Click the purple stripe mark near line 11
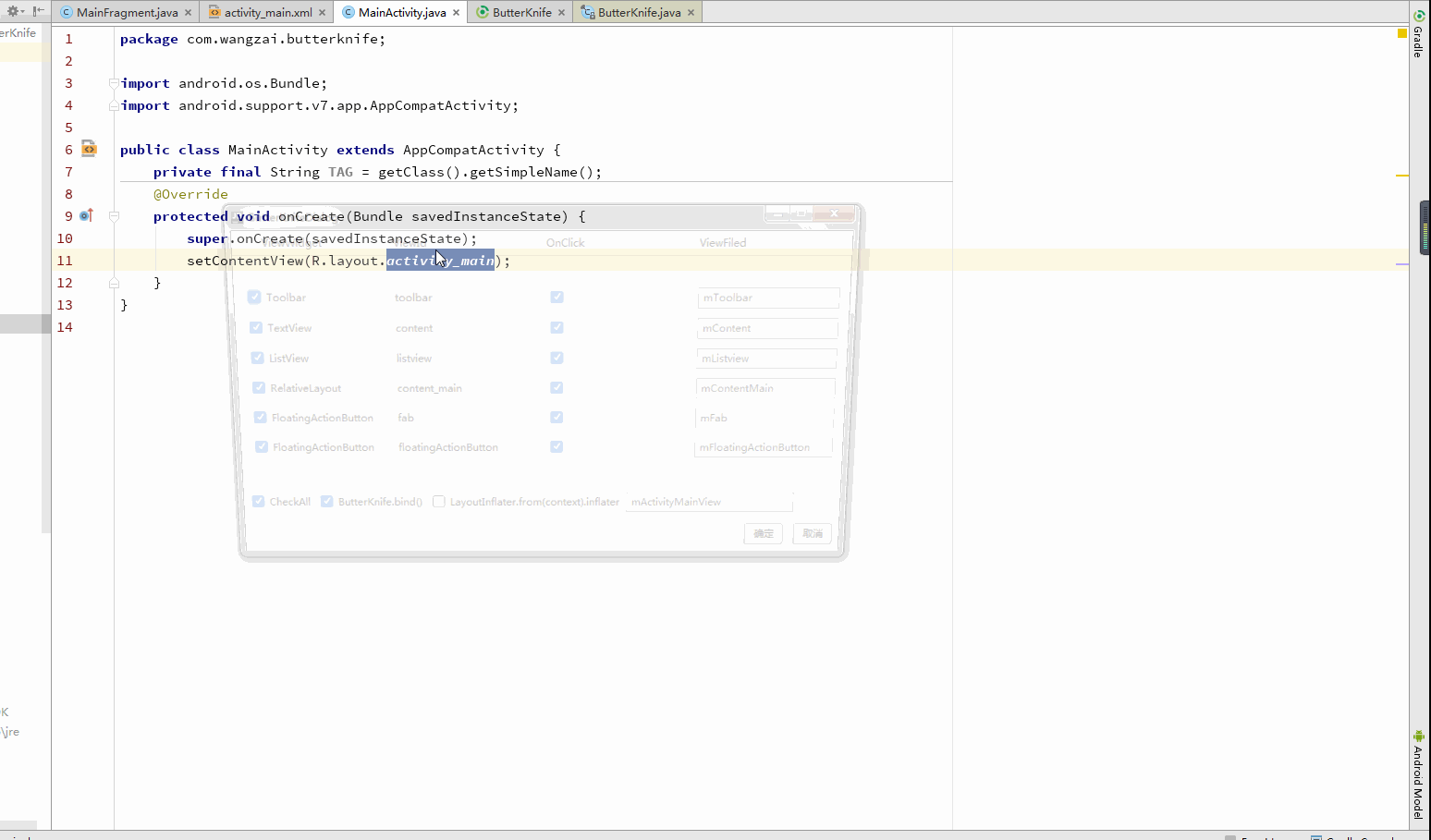1431x840 pixels. 1401,263
